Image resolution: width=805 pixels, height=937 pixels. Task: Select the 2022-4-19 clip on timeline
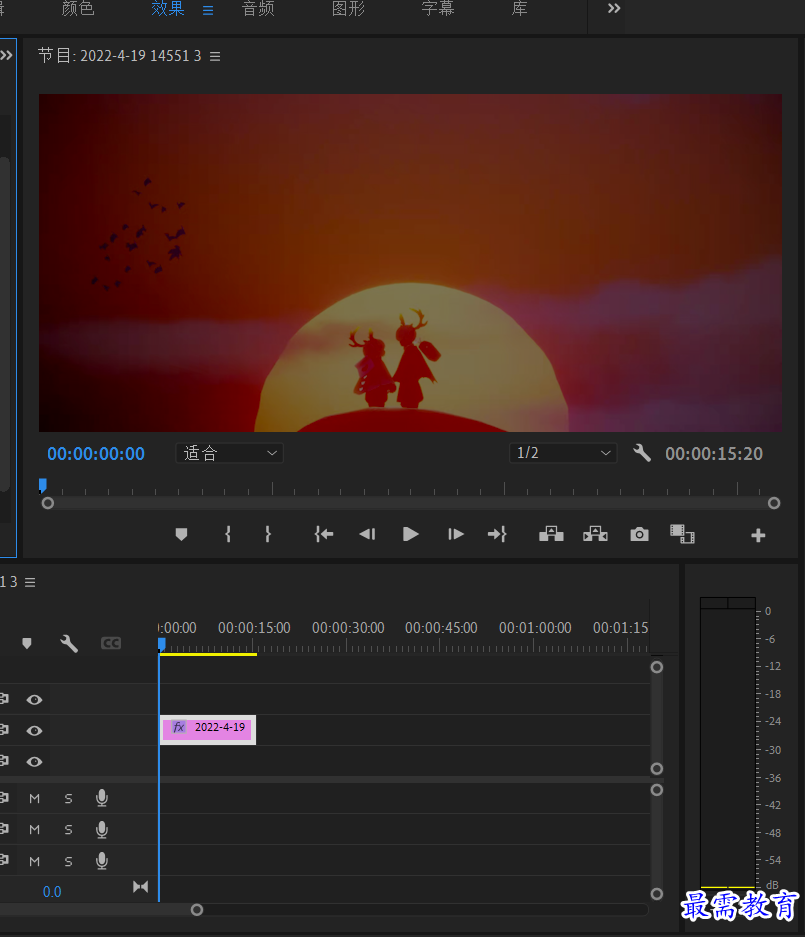(x=207, y=730)
